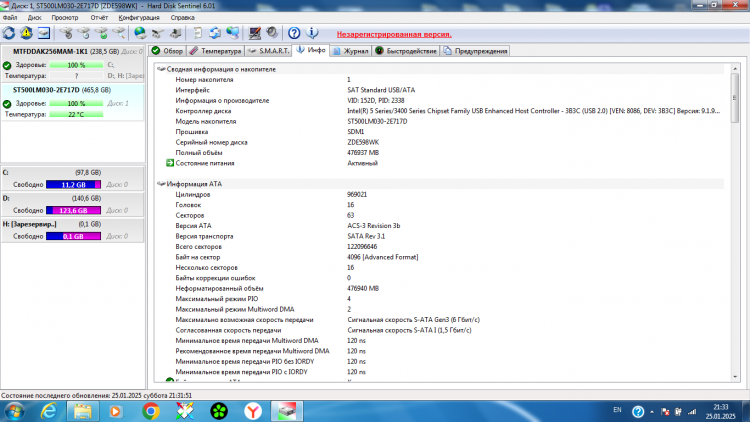Click the D: drive 123,6 GB bar
Screen dimensions: 750x422
pos(73,211)
